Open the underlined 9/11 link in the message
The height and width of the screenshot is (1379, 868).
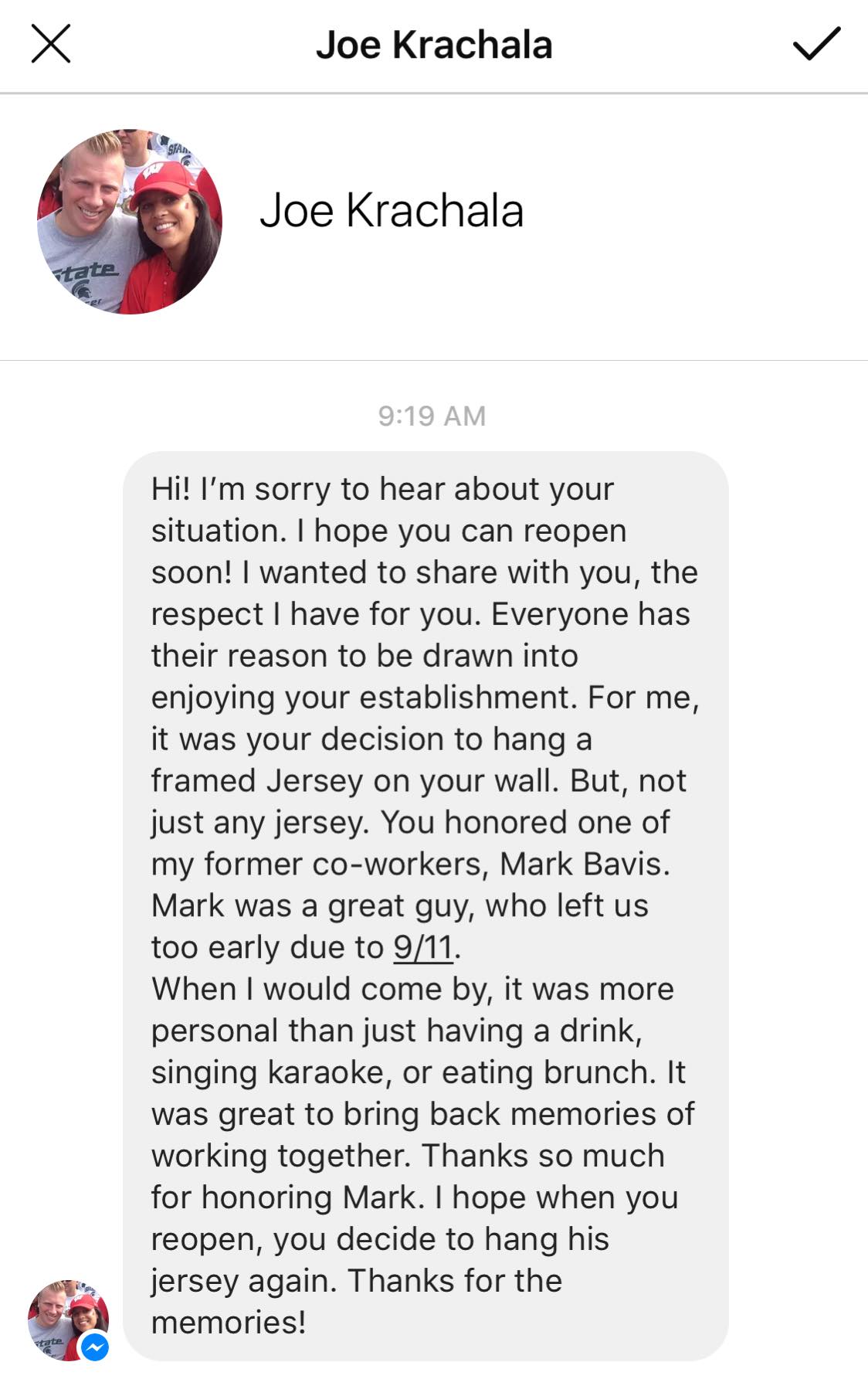424,947
